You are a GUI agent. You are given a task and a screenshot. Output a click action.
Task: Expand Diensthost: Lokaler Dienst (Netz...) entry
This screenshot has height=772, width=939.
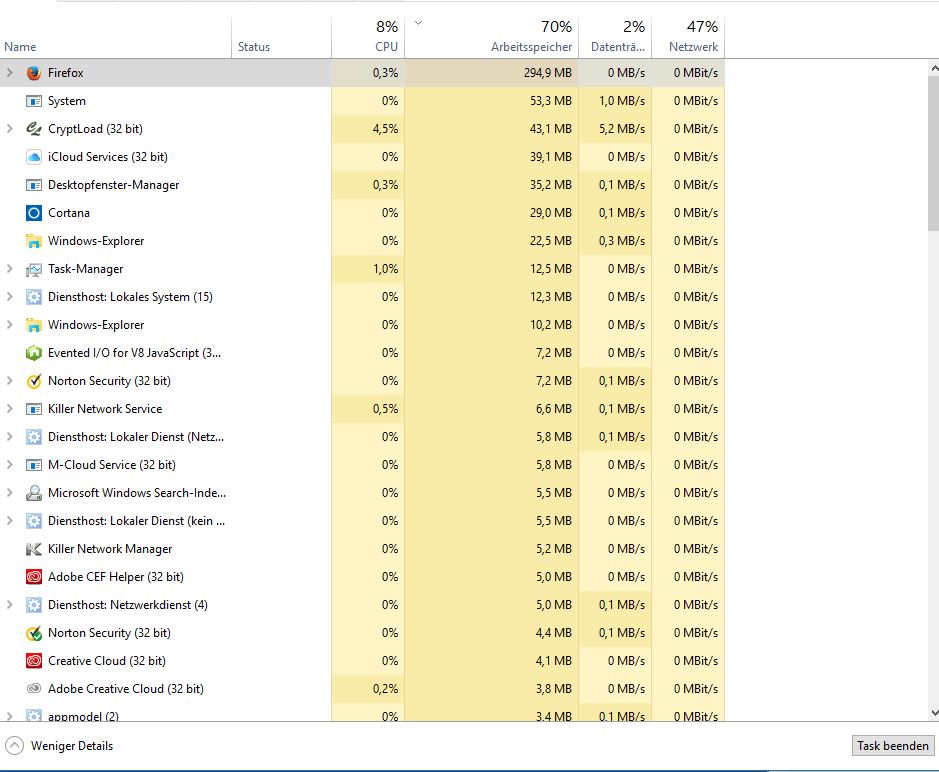click(x=9, y=437)
